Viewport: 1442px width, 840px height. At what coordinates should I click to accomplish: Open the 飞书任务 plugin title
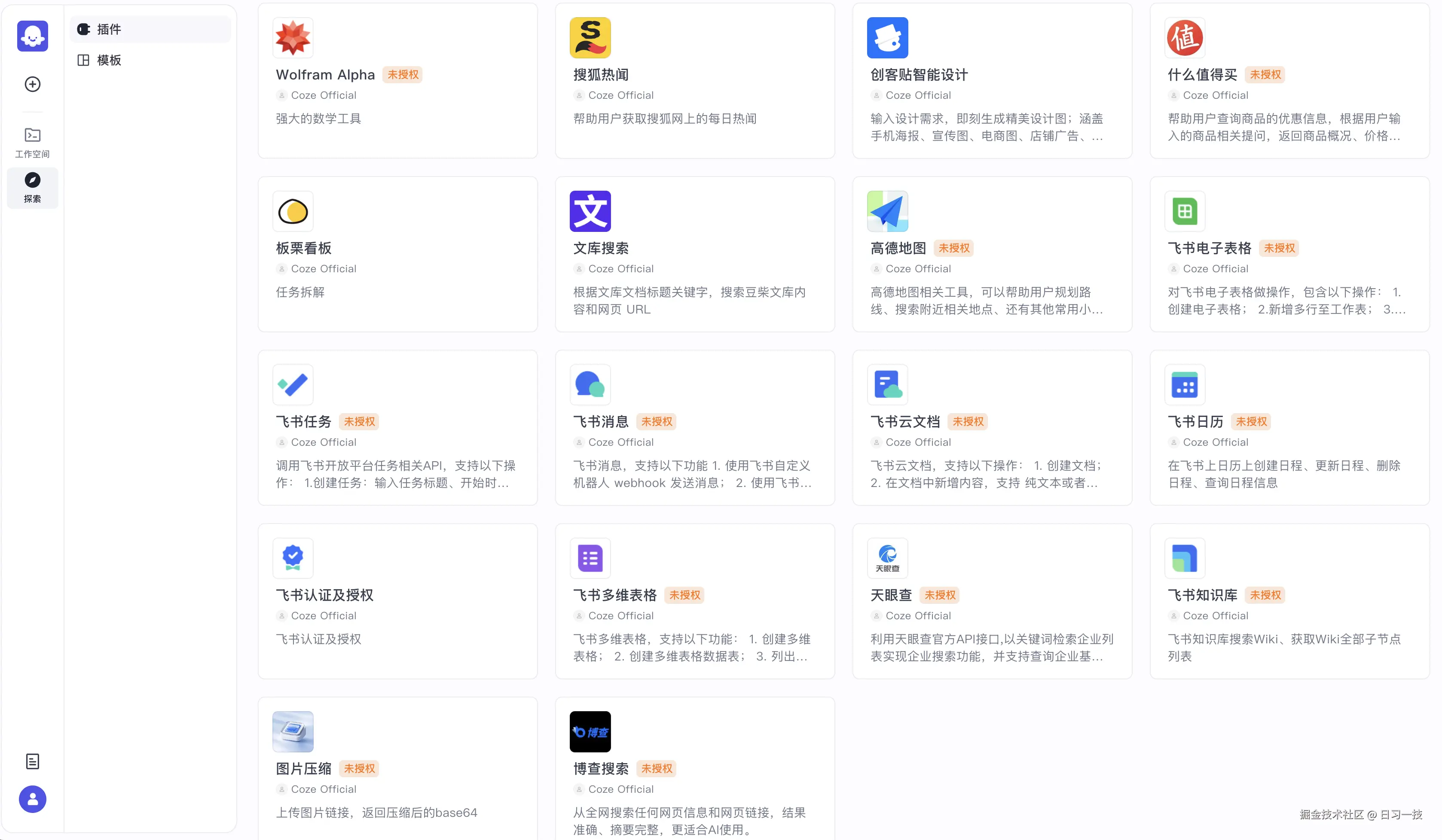pyautogui.click(x=304, y=421)
